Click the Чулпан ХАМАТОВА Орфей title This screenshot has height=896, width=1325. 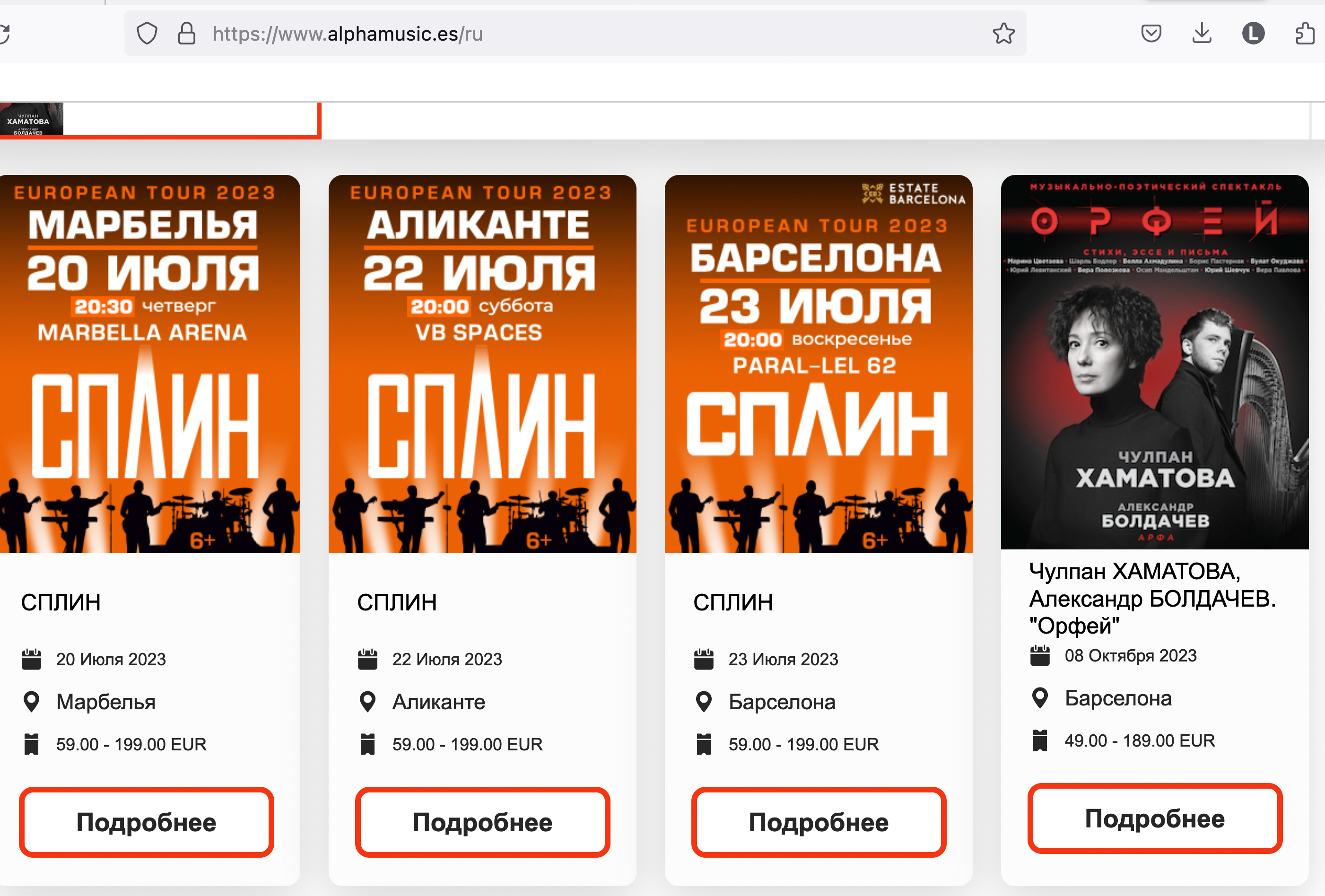coord(1151,598)
